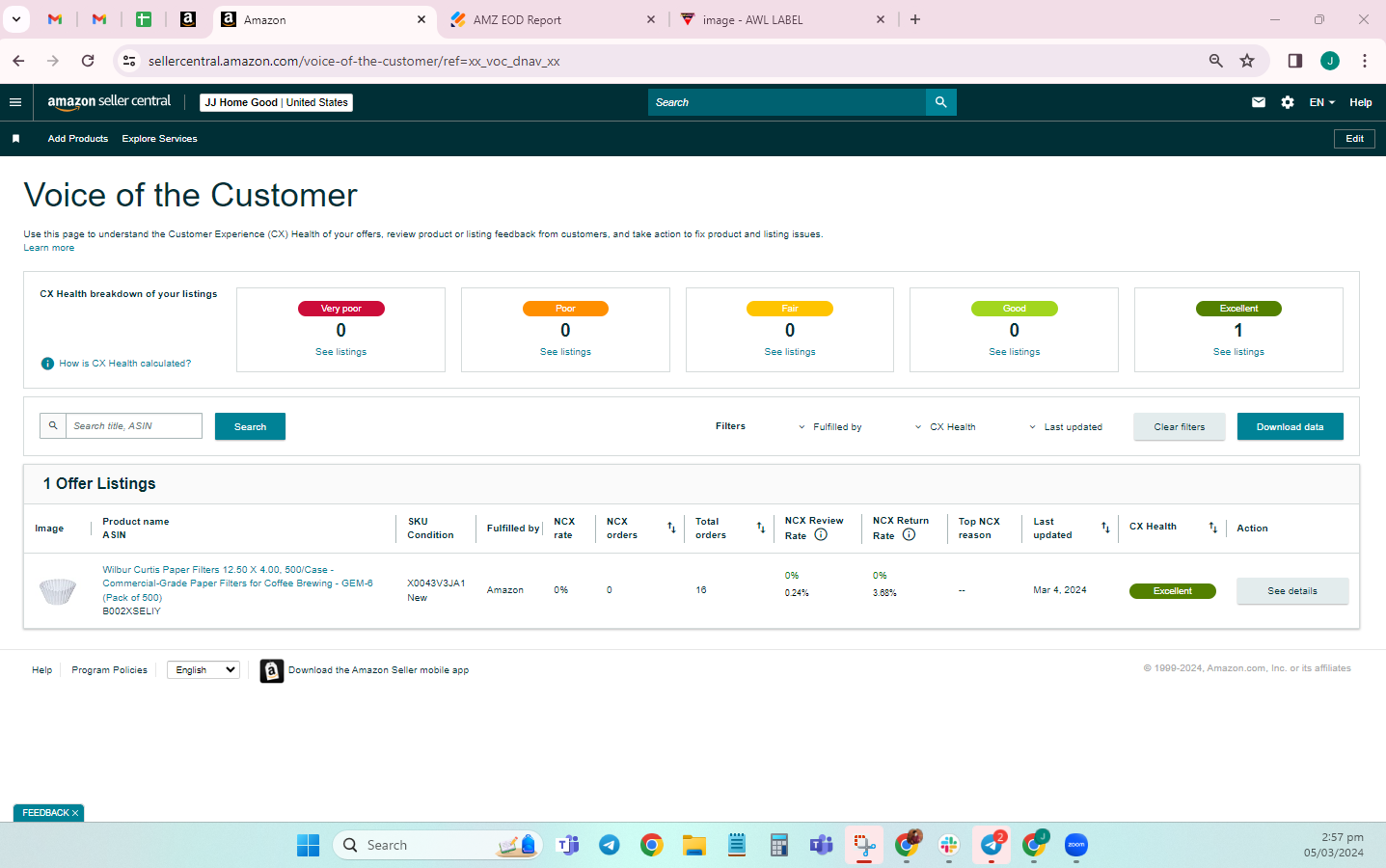Open See listings under Good
The height and width of the screenshot is (868, 1386).
point(1015,352)
